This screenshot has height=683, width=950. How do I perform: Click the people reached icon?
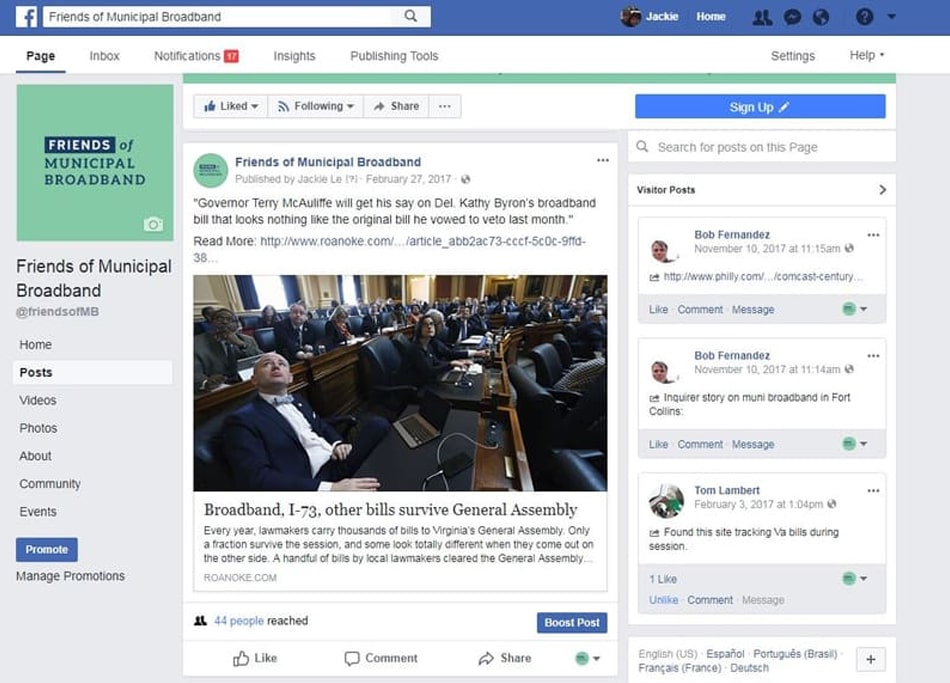pos(201,621)
